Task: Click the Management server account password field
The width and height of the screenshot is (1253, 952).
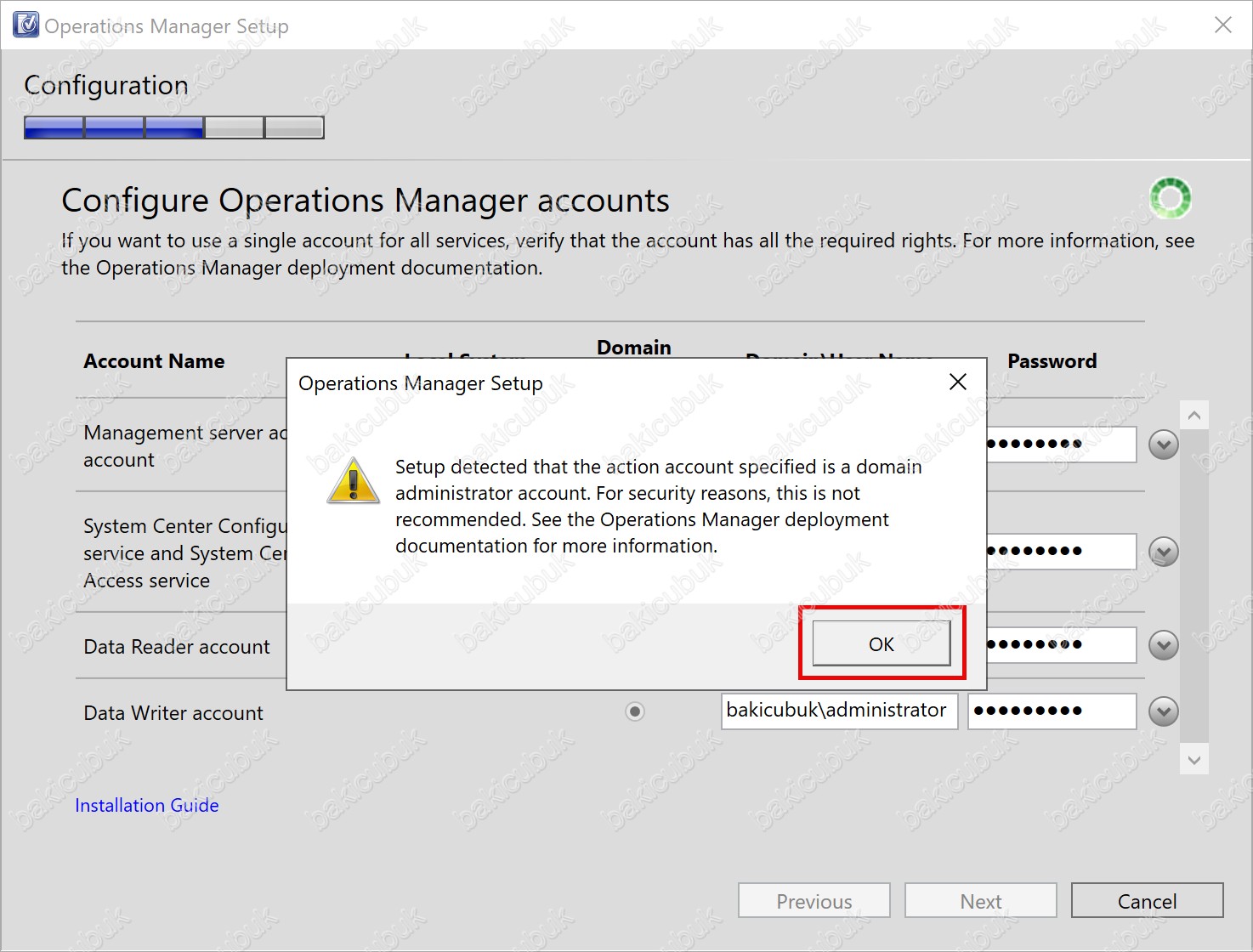Action: (x=1061, y=445)
